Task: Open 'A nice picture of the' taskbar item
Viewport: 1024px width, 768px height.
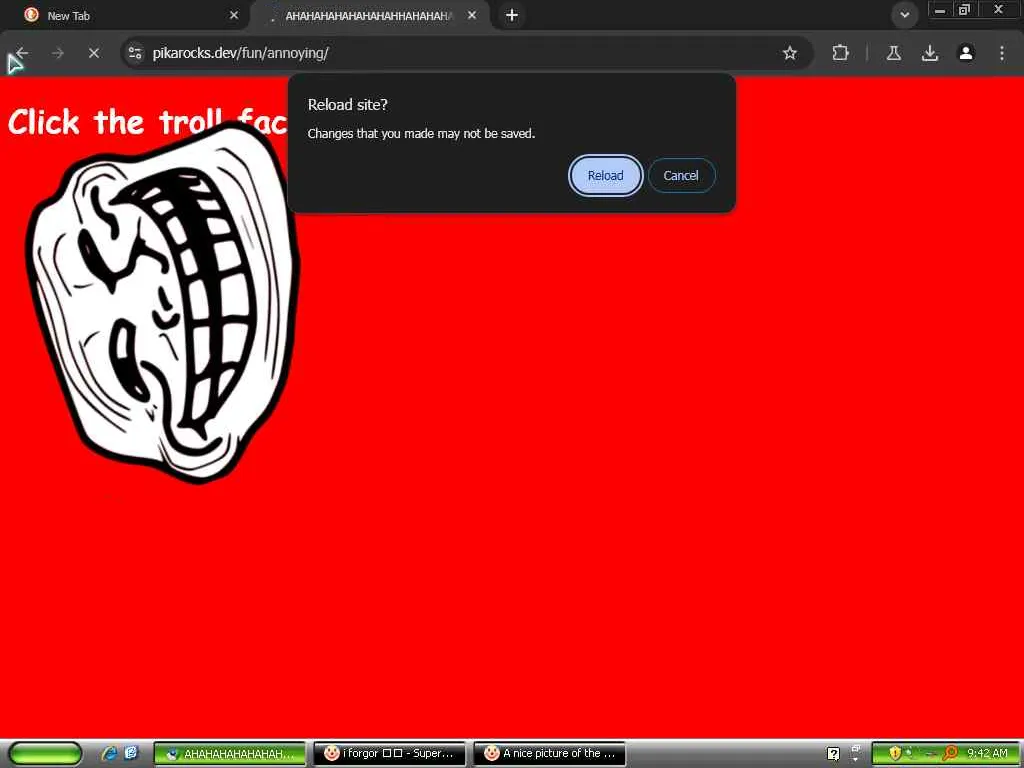Action: 549,754
